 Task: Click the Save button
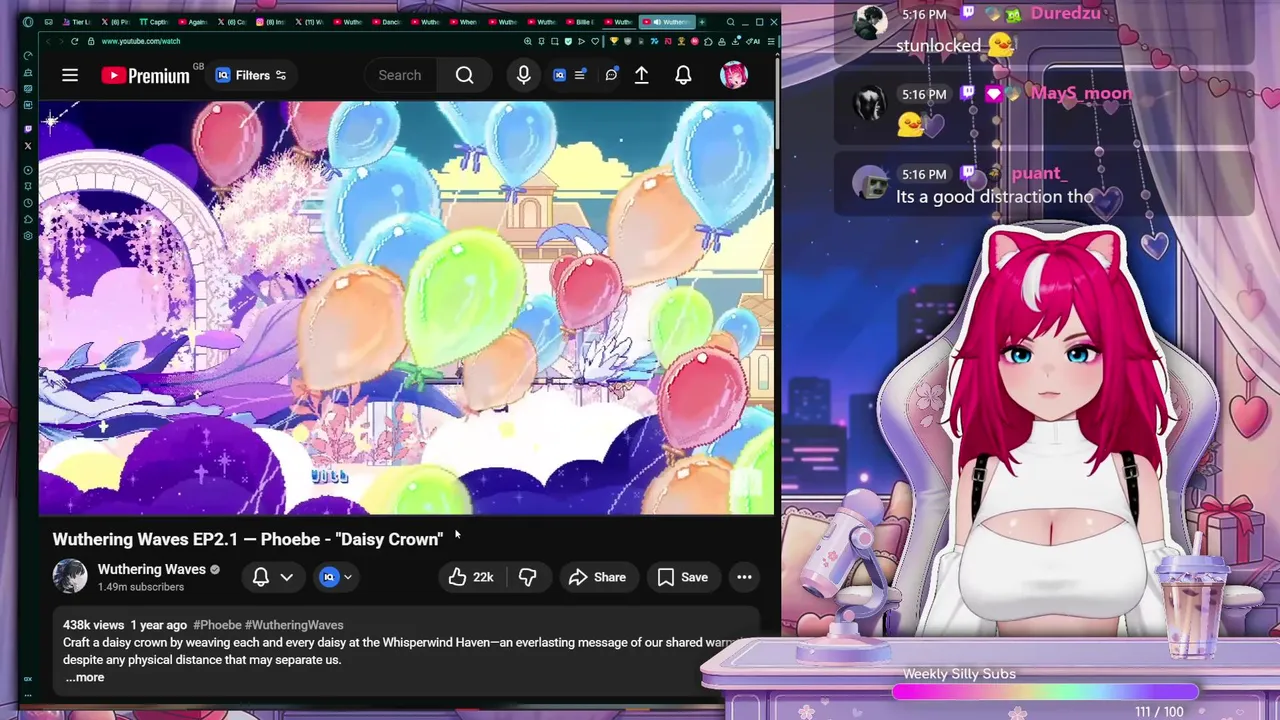pos(683,577)
